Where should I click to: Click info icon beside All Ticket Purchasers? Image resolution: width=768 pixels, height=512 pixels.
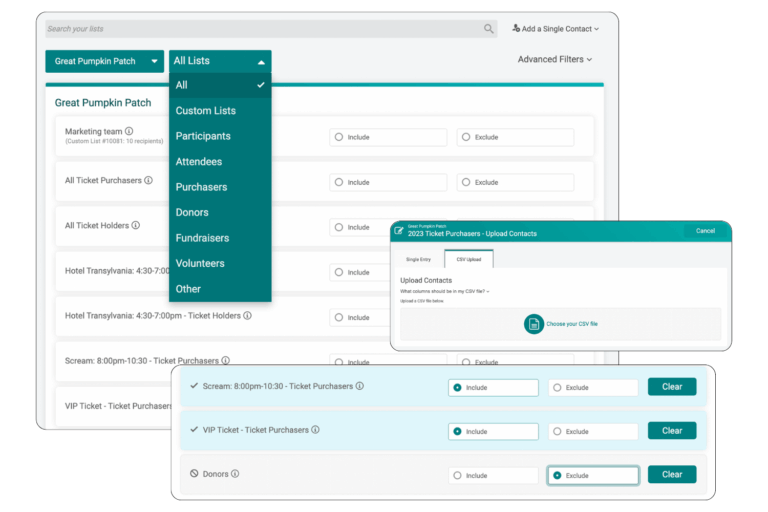(148, 181)
